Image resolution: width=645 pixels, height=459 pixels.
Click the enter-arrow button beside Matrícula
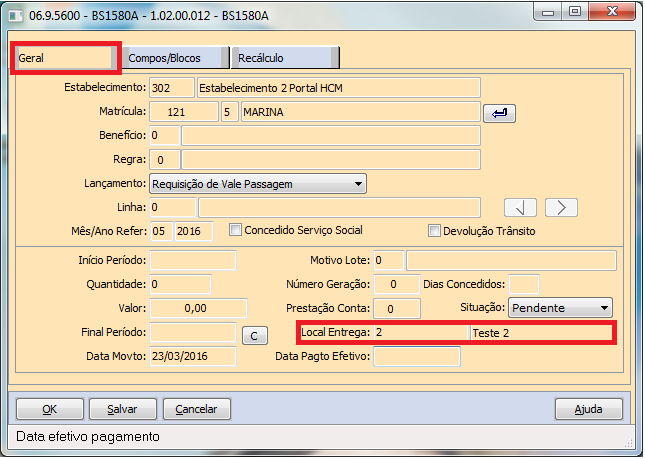click(x=499, y=113)
